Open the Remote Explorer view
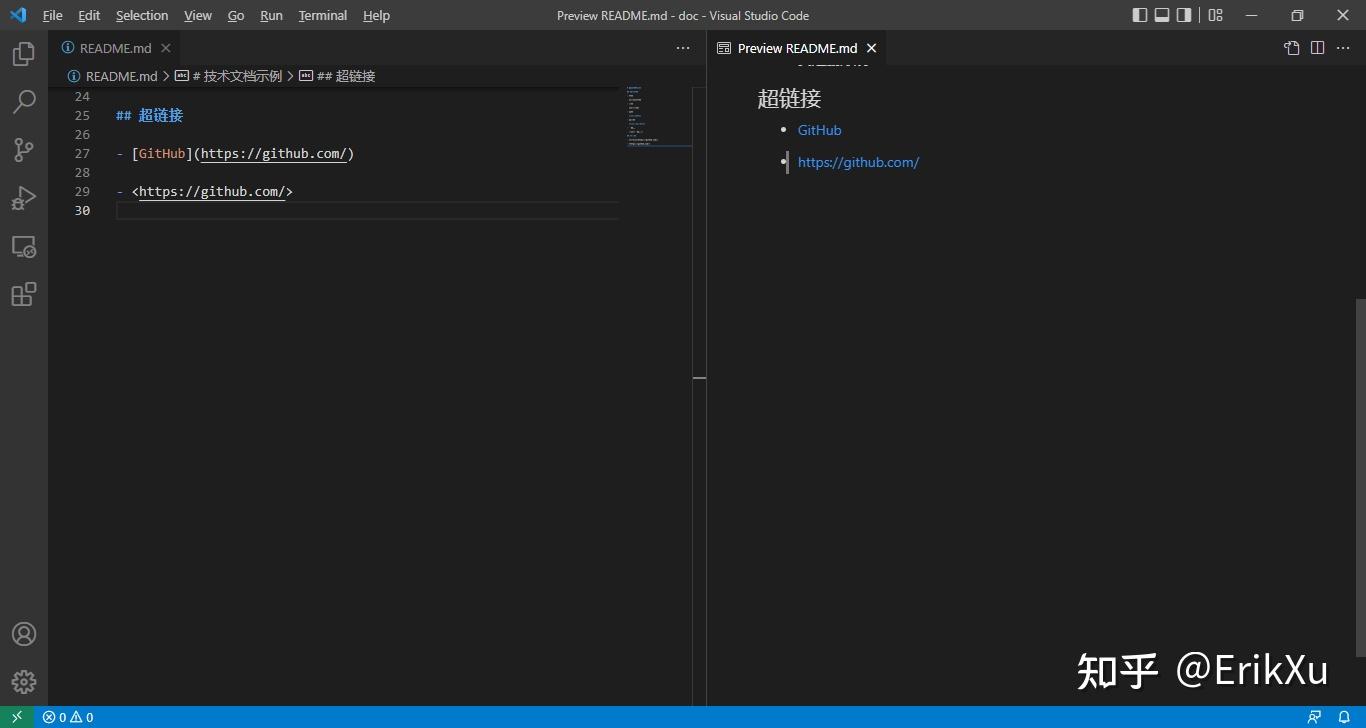 click(x=24, y=246)
